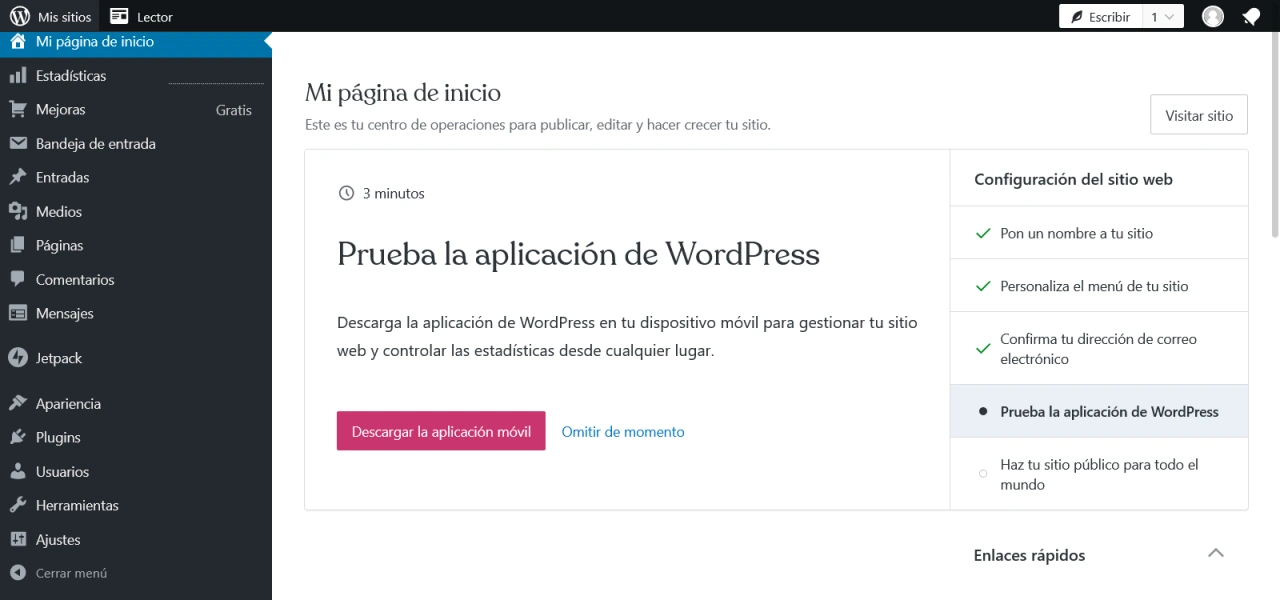Open Apariencia menu item

coord(136,404)
